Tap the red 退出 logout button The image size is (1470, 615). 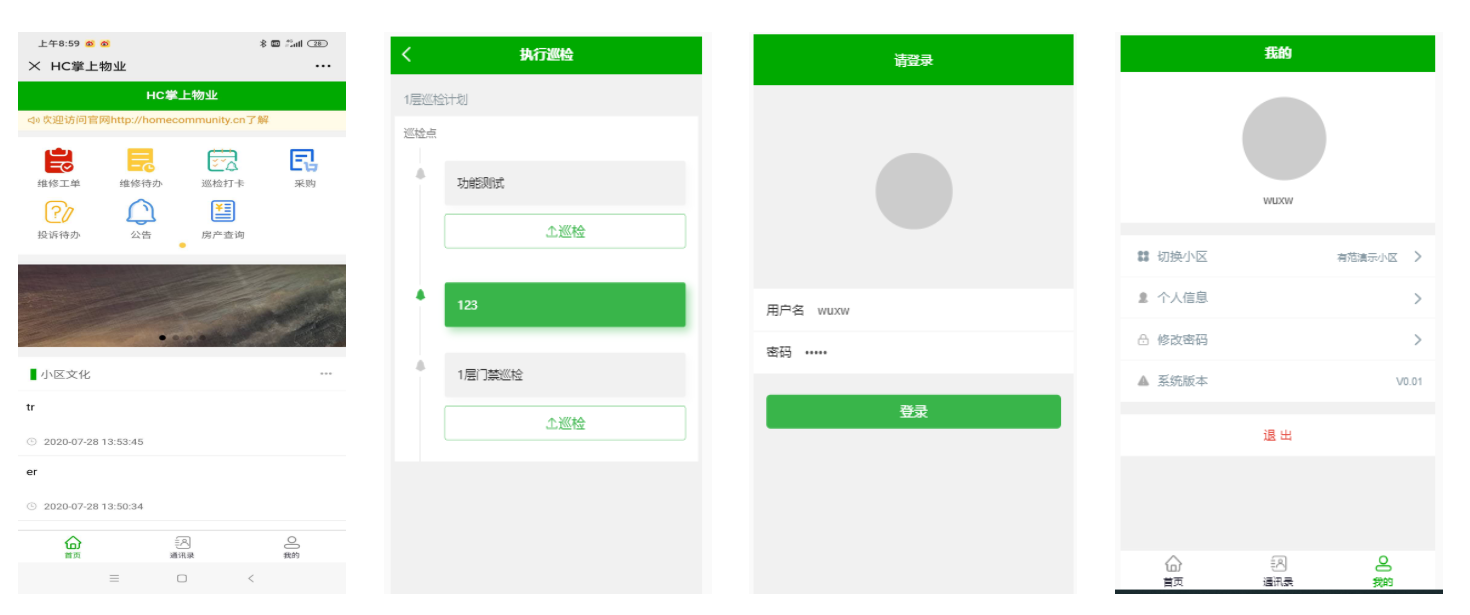pyautogui.click(x=1277, y=436)
